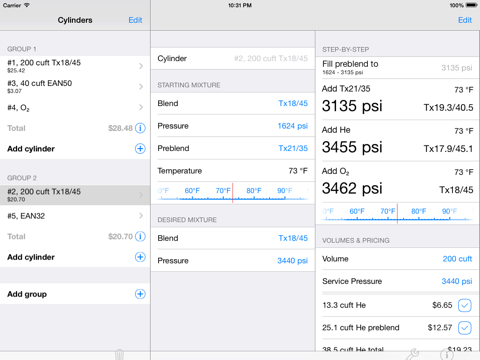Tap the 10:31 PM clock in status bar

[x=240, y=5]
